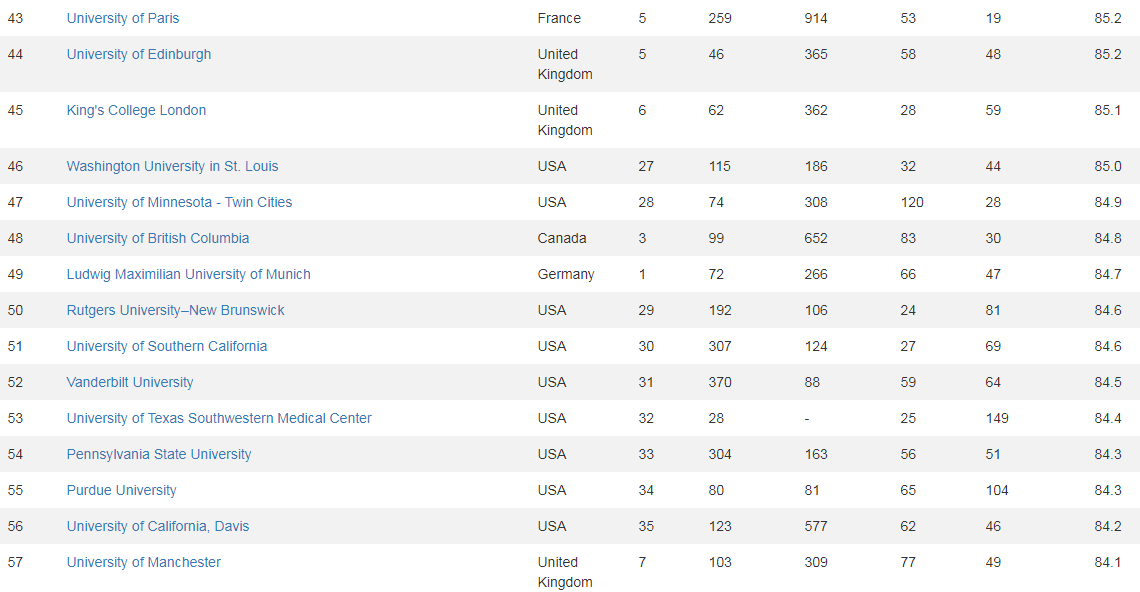1140x592 pixels.
Task: Open University of British Columbia page
Action: point(158,239)
